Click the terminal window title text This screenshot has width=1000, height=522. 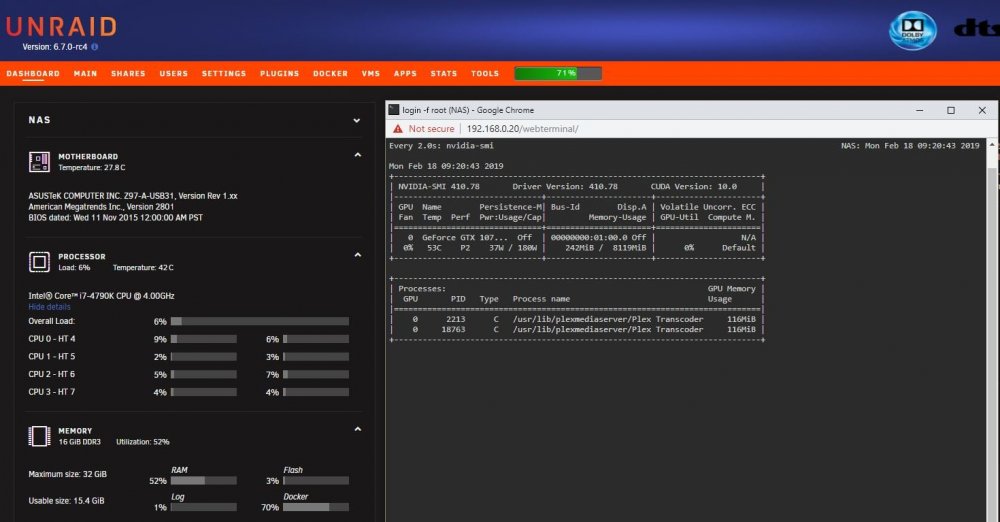pyautogui.click(x=468, y=110)
